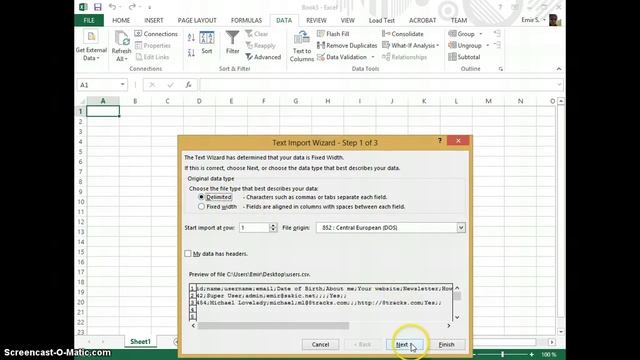This screenshot has width=640, height=360.
Task: Open Data Validation dropdown arrow
Action: (x=373, y=57)
